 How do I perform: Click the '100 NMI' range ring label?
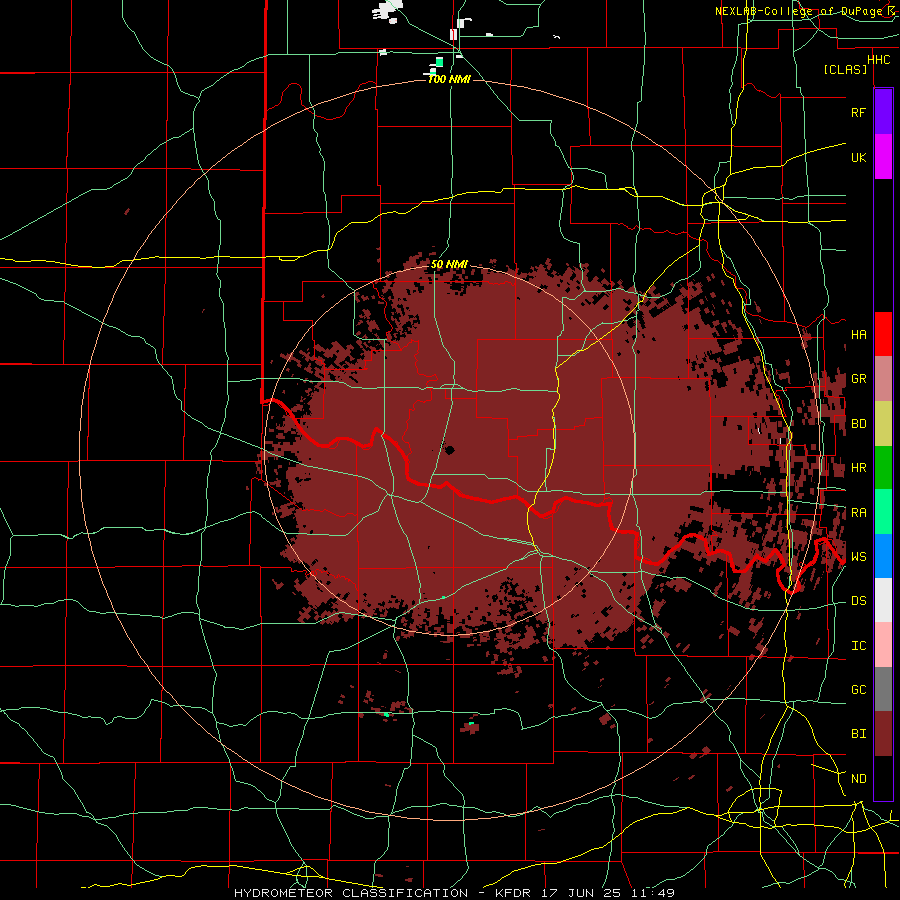449,79
